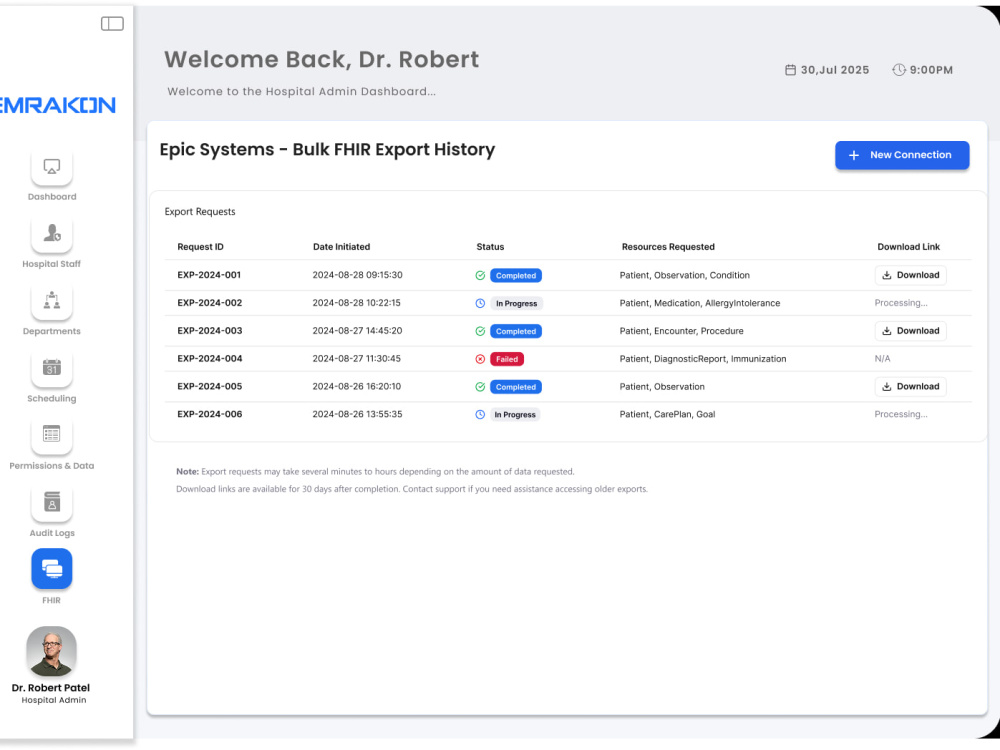Click the N/A download cell for EXP-2024-004

[882, 358]
